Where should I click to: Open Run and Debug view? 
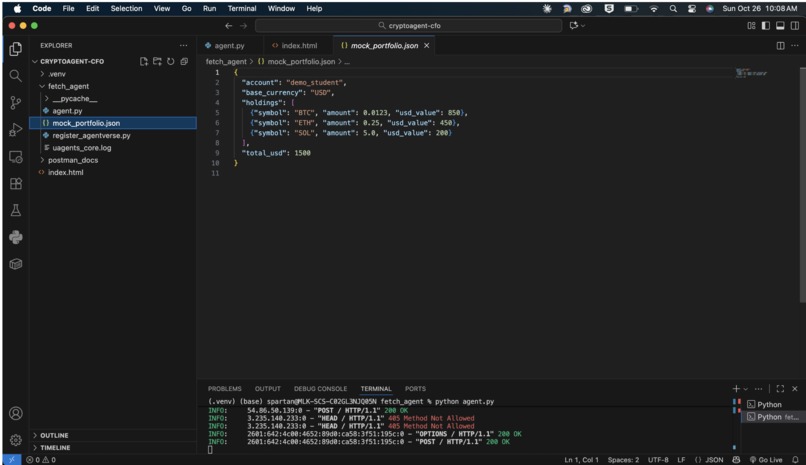(16, 129)
